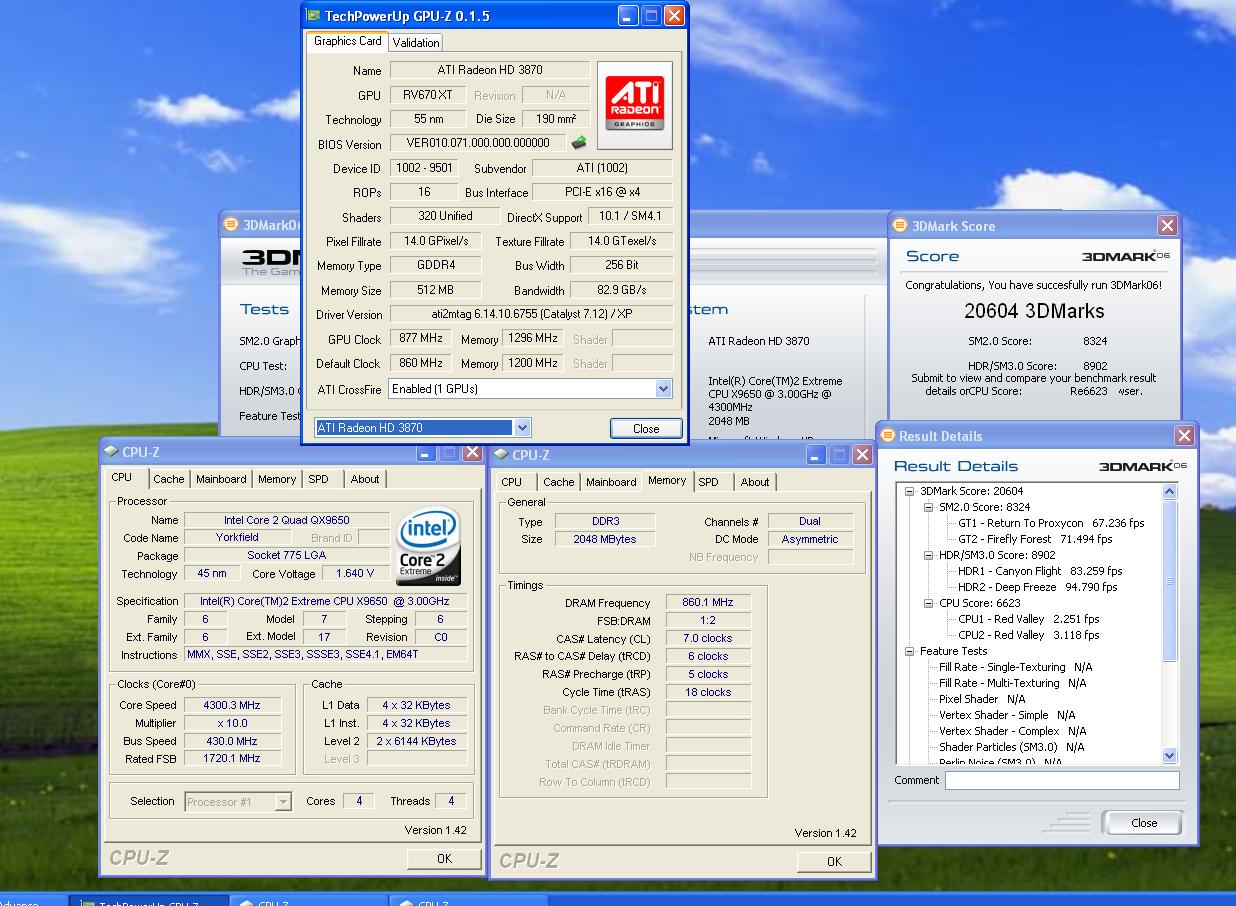The image size is (1236, 906).
Task: Click OK in the CPU-Z Memory window
Action: point(834,861)
